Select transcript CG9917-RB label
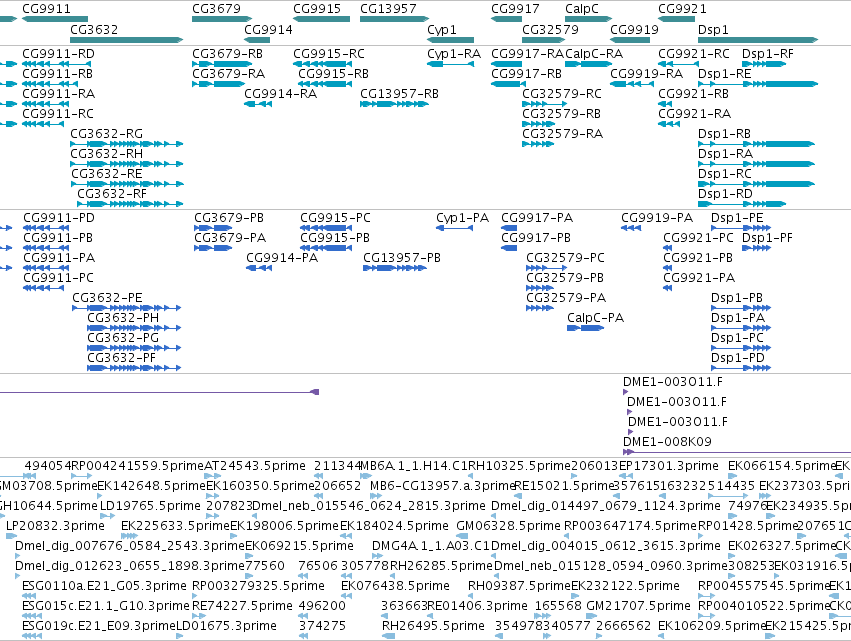The width and height of the screenshot is (851, 641). click(x=526, y=73)
